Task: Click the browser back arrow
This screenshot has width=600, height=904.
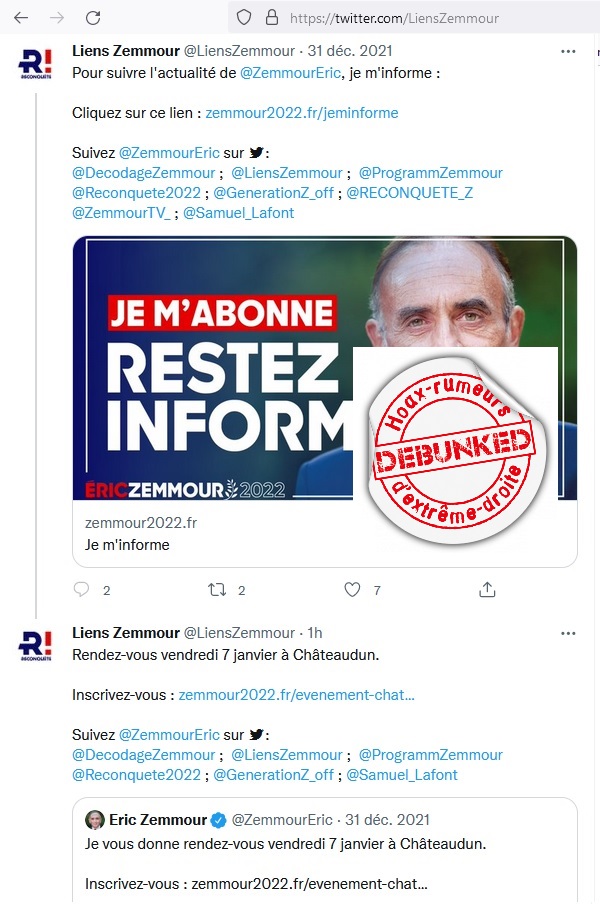Action: point(21,18)
